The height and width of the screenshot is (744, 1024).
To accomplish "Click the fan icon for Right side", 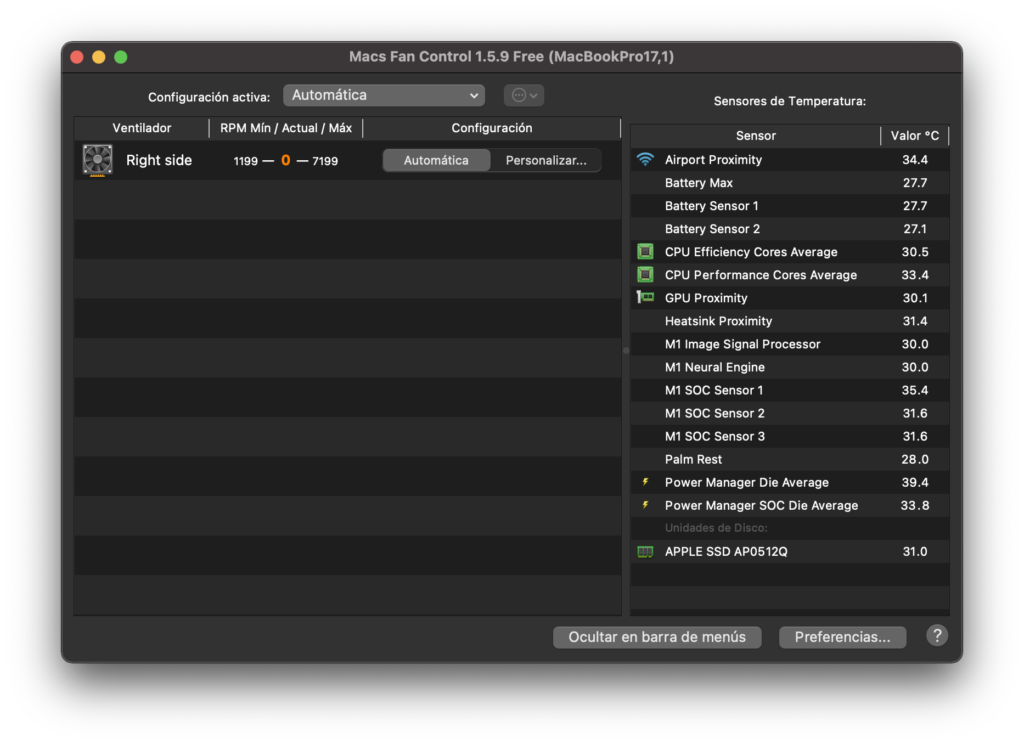I will [x=97, y=160].
